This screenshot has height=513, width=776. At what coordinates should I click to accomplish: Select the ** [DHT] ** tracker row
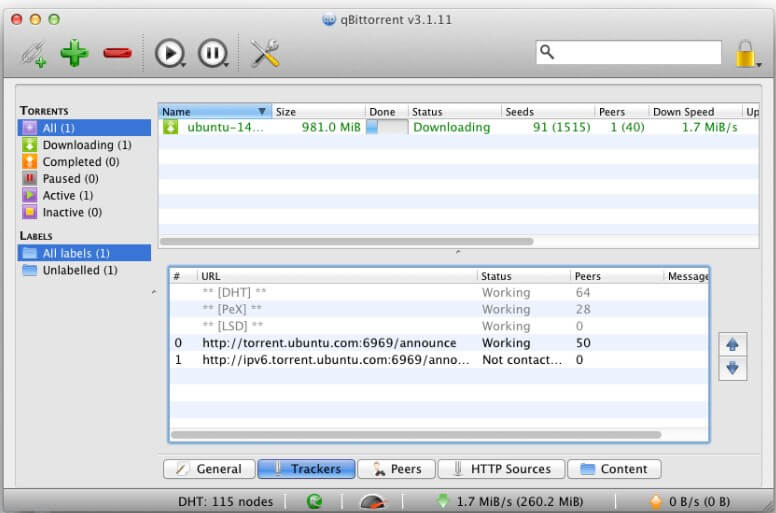coord(438,292)
